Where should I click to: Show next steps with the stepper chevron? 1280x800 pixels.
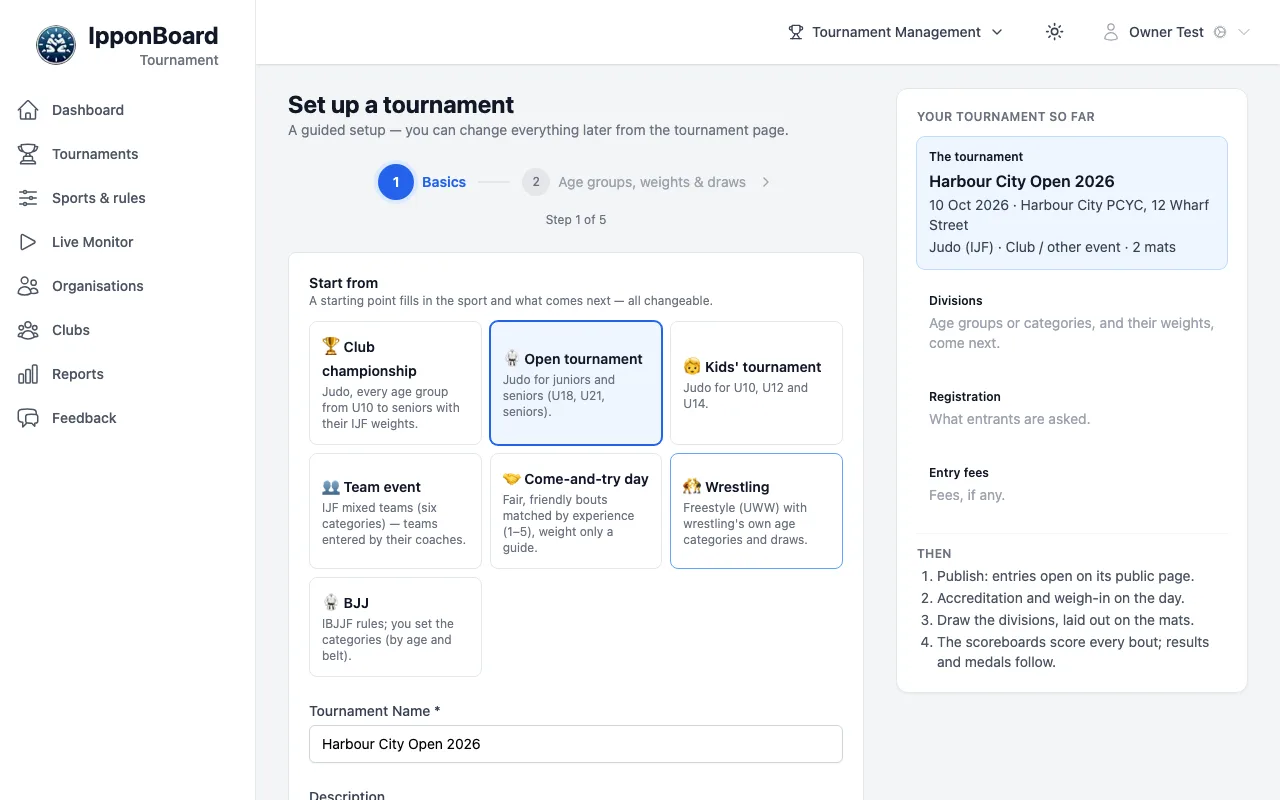766,182
